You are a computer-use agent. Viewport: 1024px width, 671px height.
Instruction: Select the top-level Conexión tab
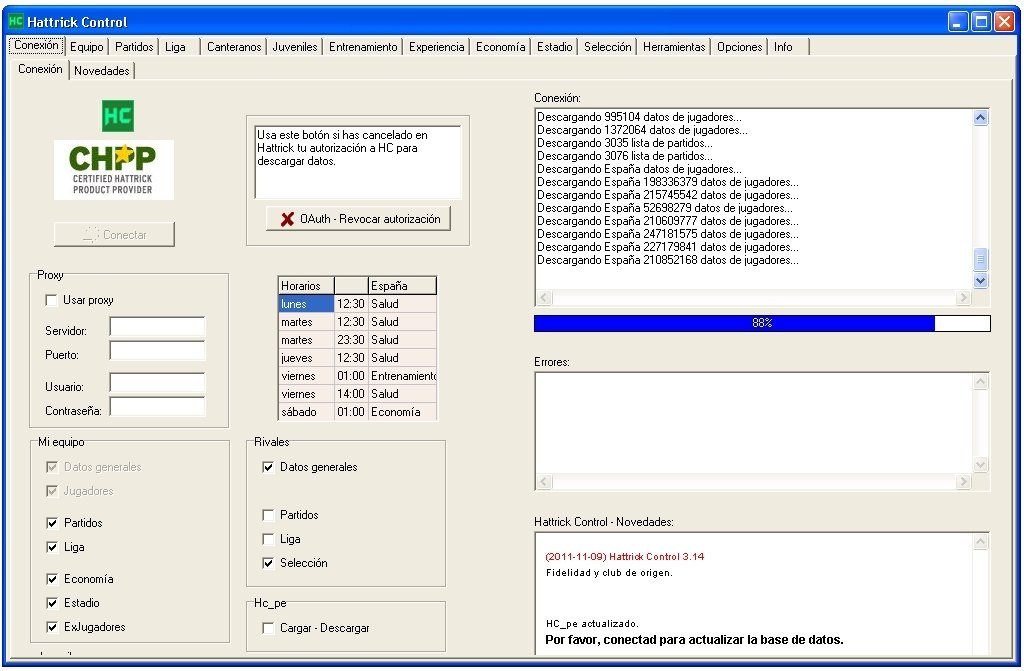37,46
